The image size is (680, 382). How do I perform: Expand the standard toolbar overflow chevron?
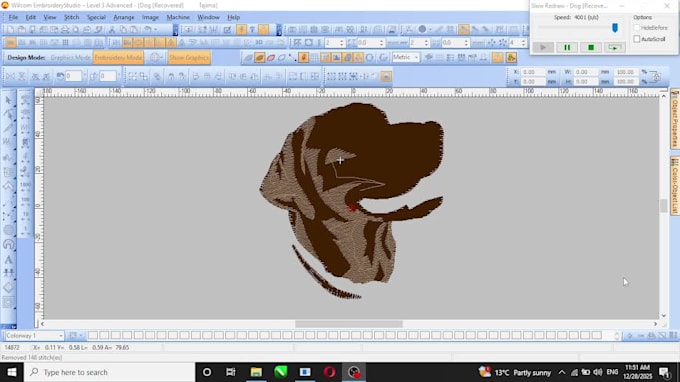click(x=175, y=30)
